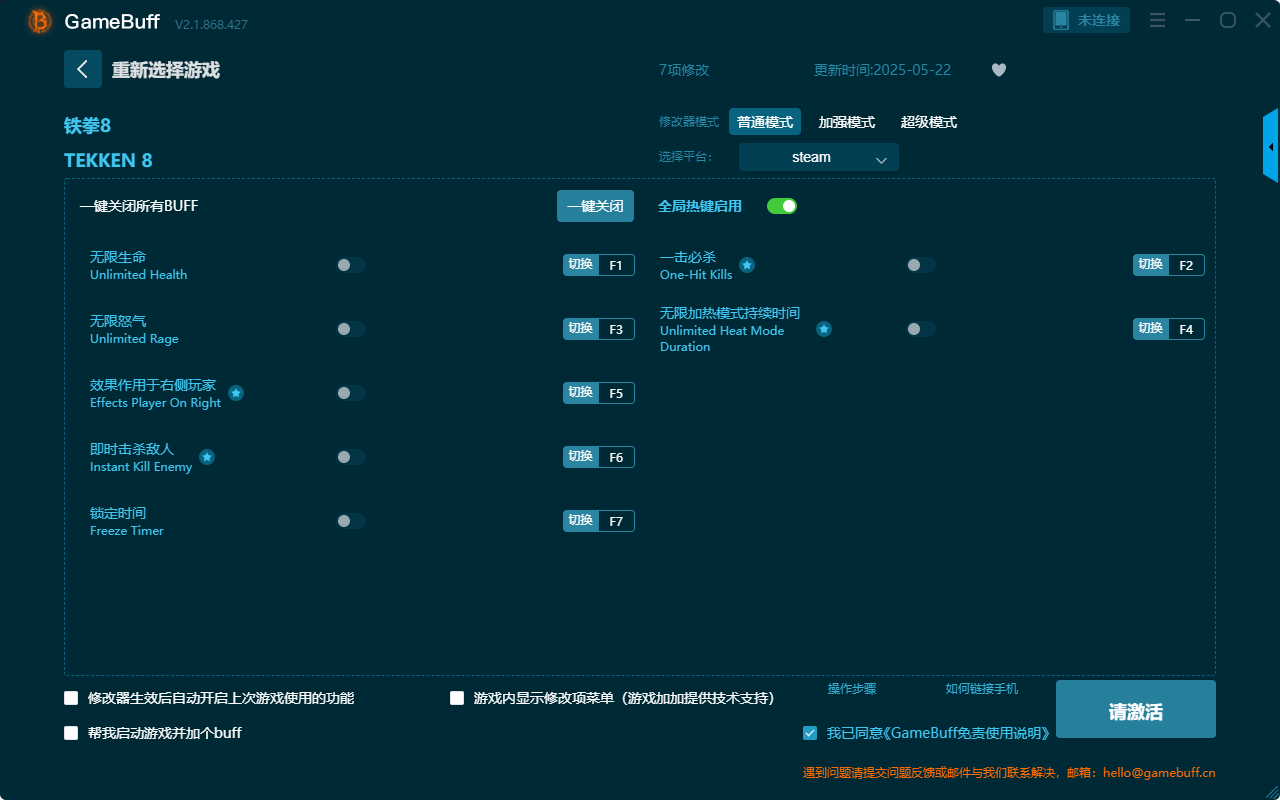Enable the Unlimited Health toggle

pos(351,265)
